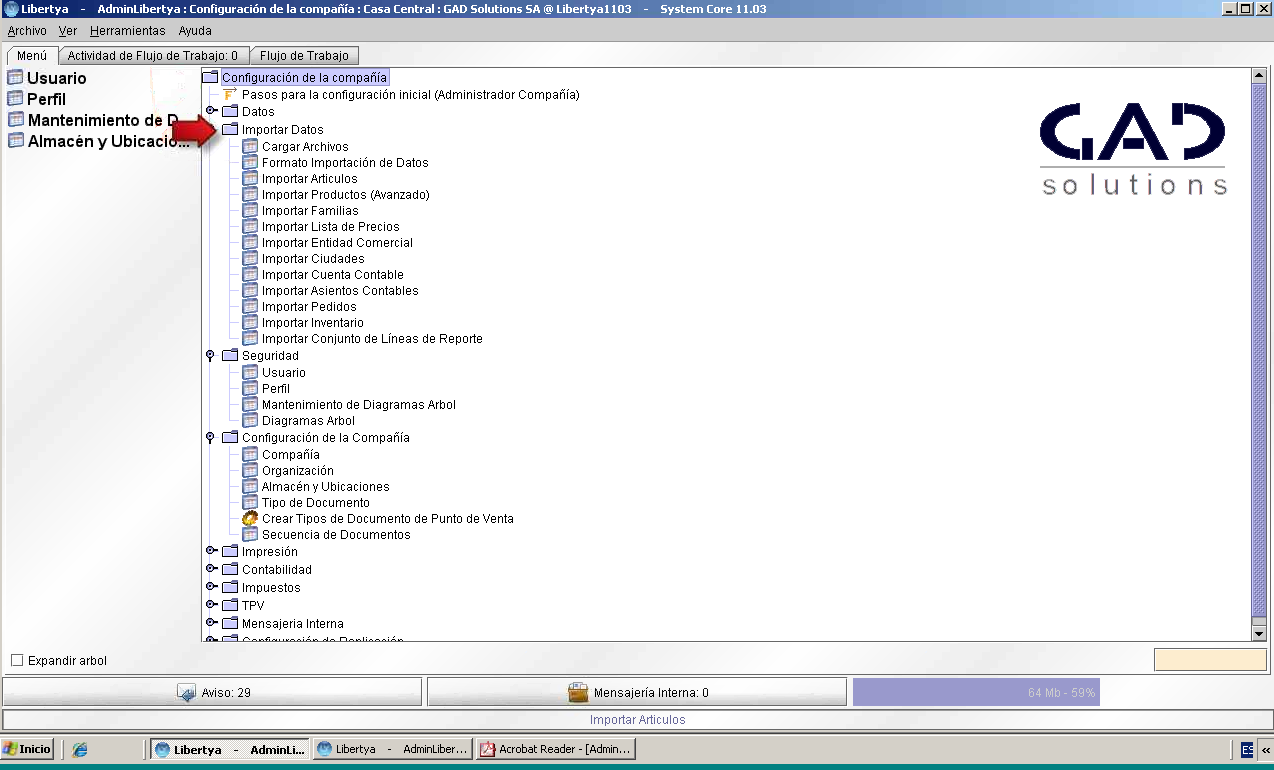
Task: Toggle the Expandir arbol checkbox
Action: (x=17, y=660)
